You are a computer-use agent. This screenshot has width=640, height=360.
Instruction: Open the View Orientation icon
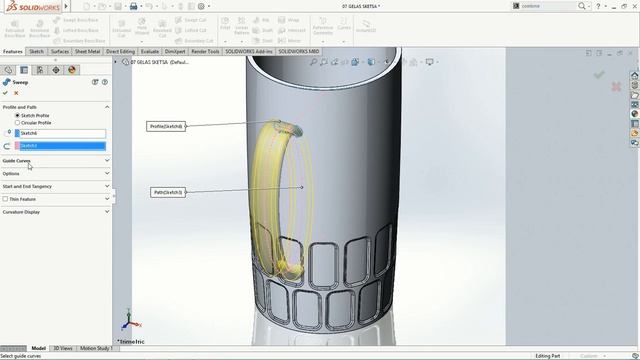point(355,62)
